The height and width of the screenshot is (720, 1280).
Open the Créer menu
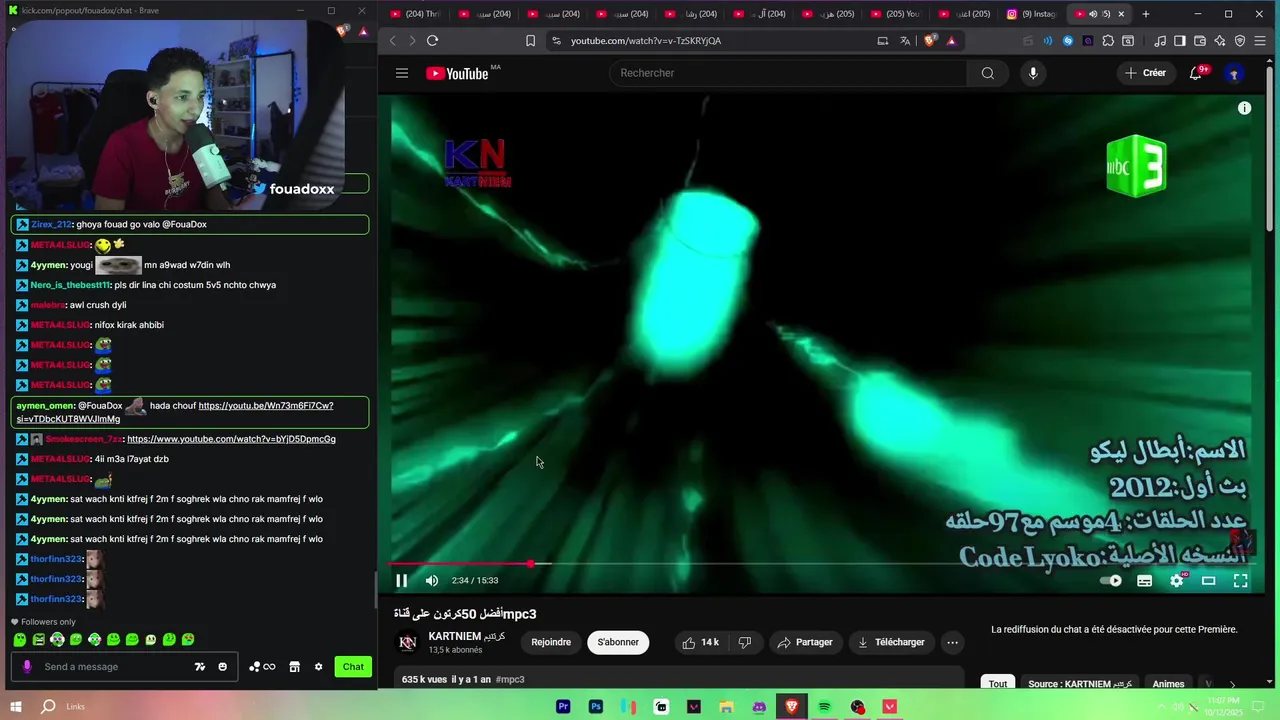(1144, 73)
